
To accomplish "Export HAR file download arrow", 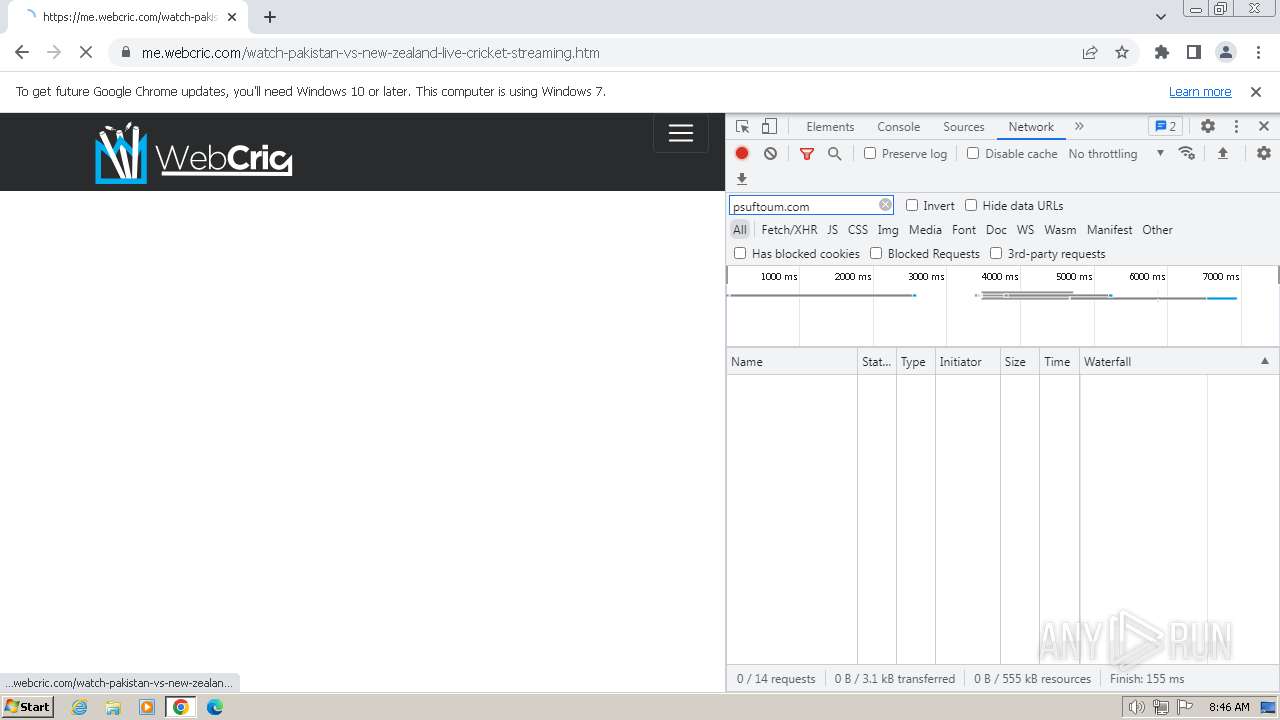I will point(742,179).
